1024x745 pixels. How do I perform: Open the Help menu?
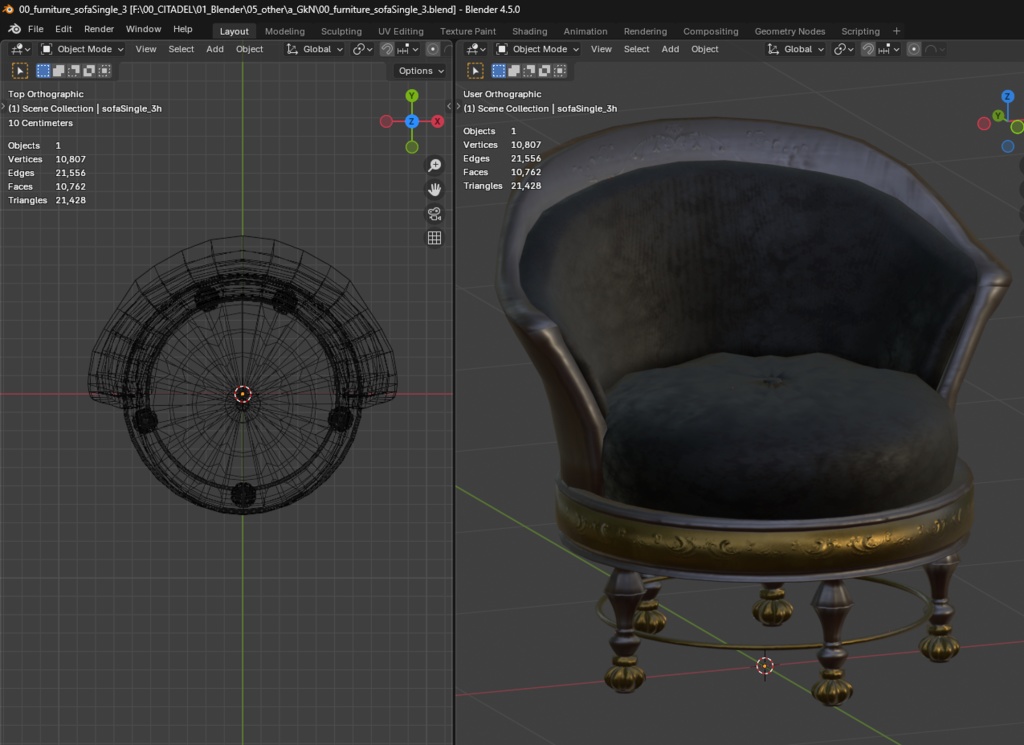click(183, 29)
